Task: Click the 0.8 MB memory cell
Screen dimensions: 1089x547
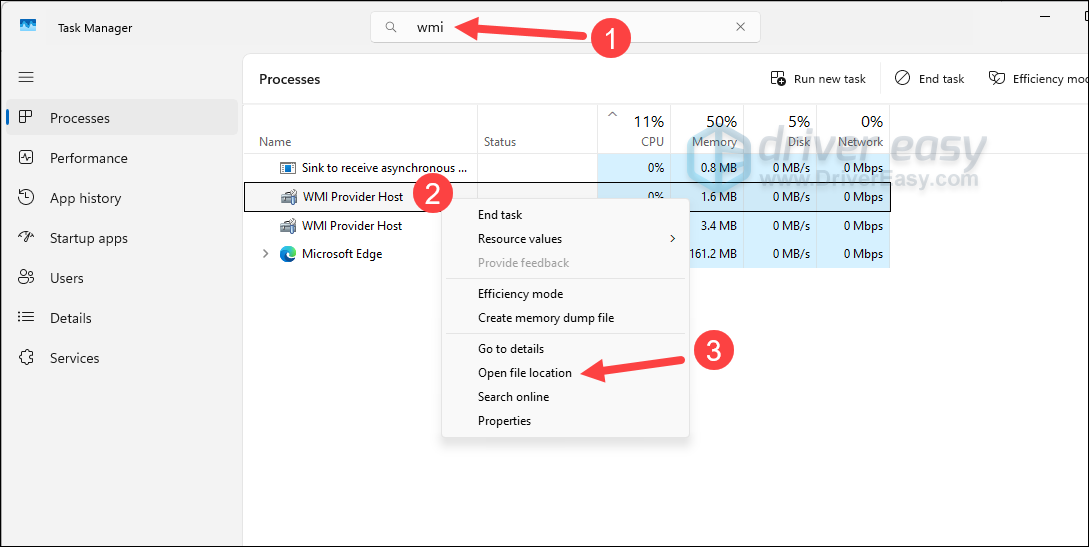Action: (707, 168)
